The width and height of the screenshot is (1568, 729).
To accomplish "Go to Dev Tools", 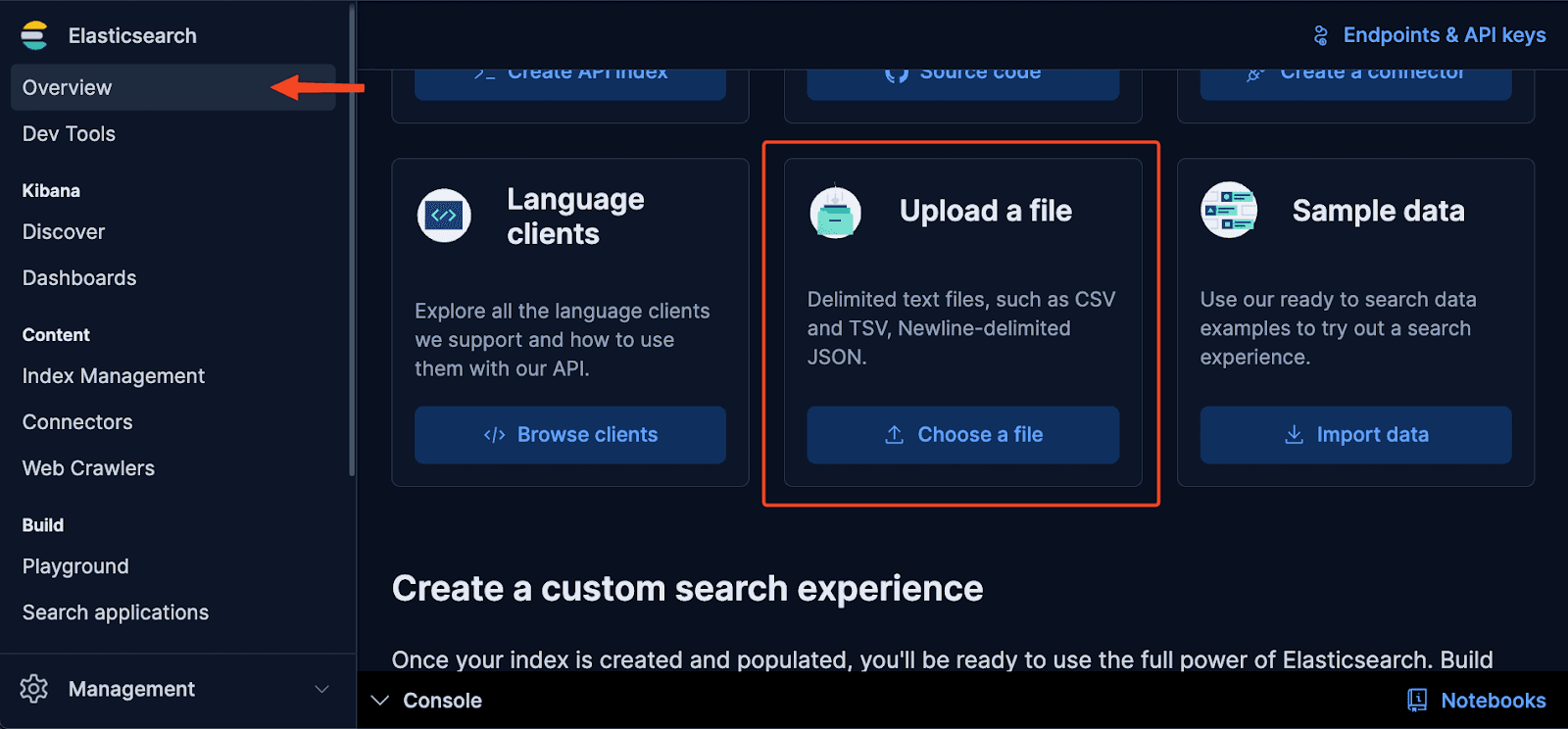I will 69,133.
